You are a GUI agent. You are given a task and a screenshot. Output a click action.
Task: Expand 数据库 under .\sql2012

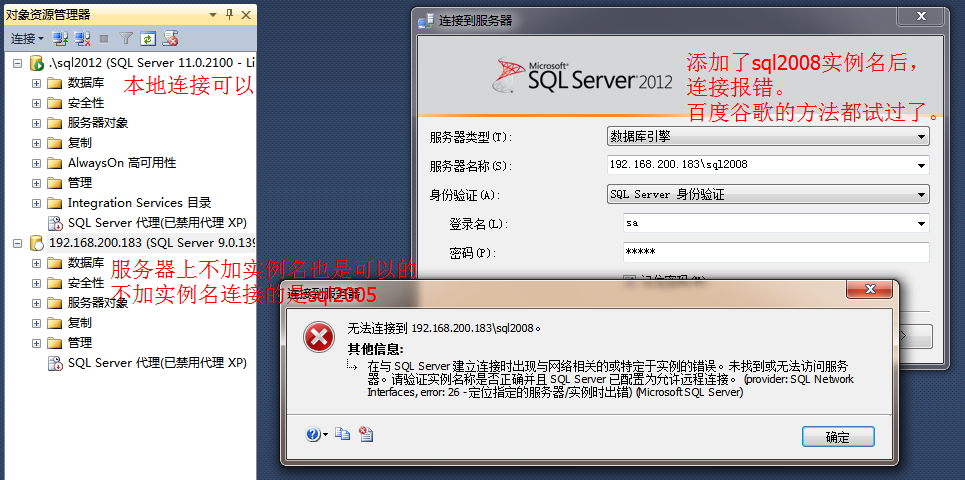[x=37, y=83]
